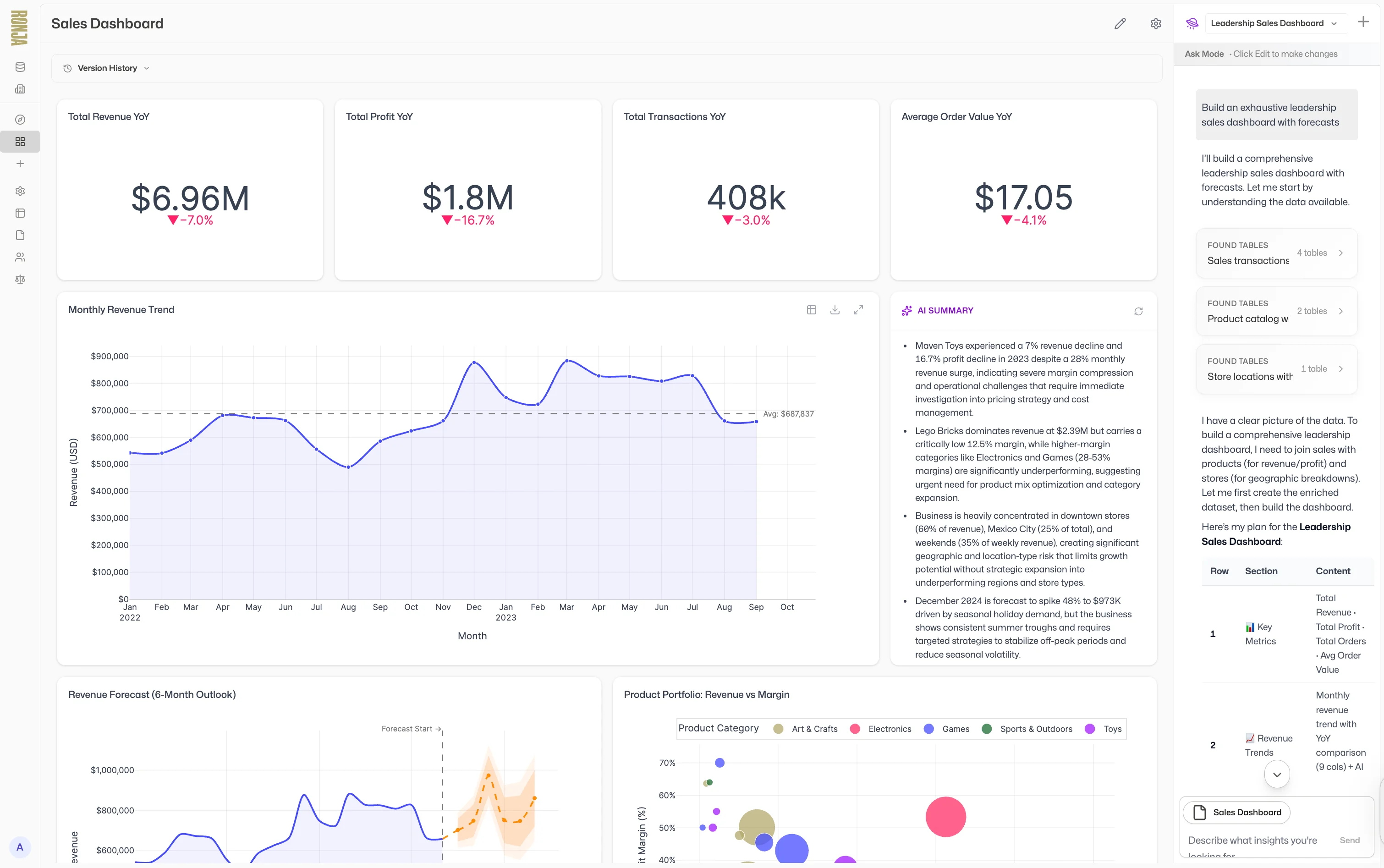The image size is (1384, 868).
Task: Download the Monthly Revenue Trend chart
Action: pos(835,309)
